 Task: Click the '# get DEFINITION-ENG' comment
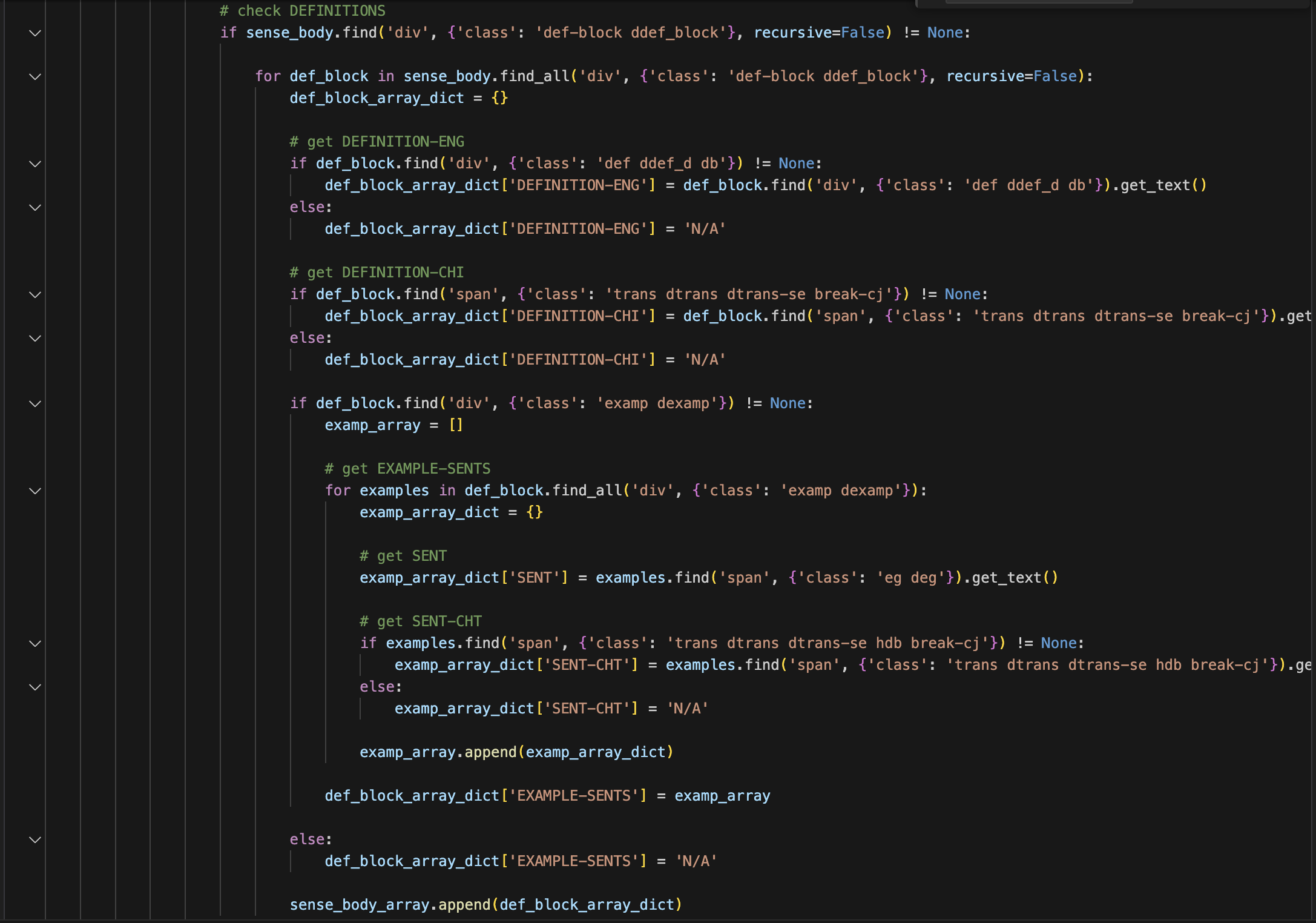tap(377, 142)
